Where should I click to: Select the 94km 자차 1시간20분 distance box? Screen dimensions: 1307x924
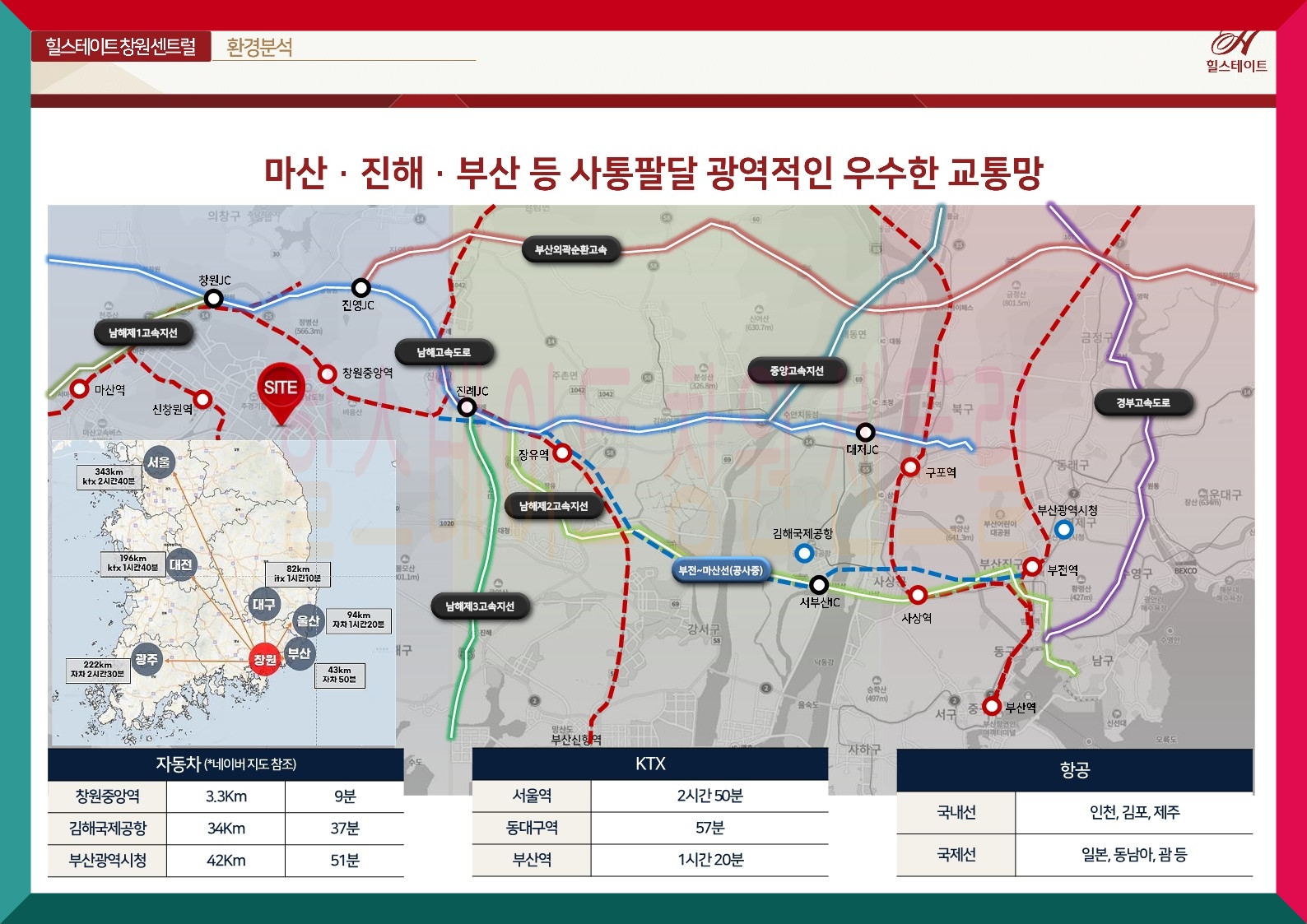click(x=359, y=620)
